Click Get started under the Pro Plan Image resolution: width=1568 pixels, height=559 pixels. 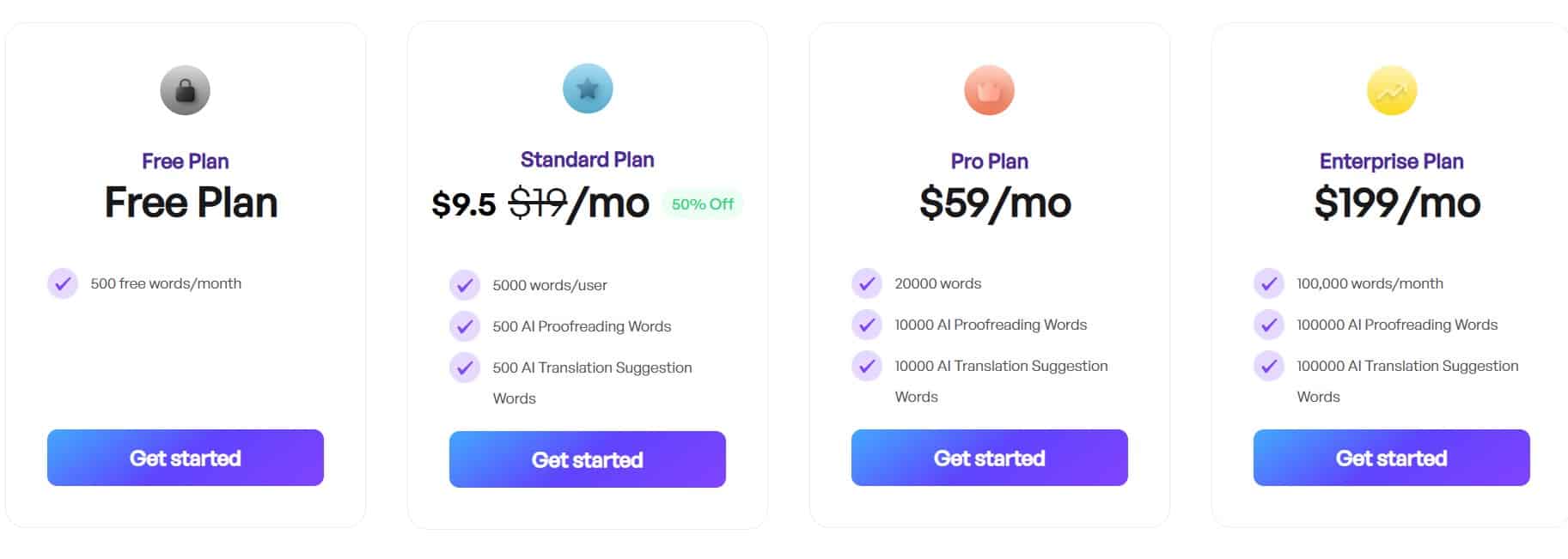coord(989,458)
